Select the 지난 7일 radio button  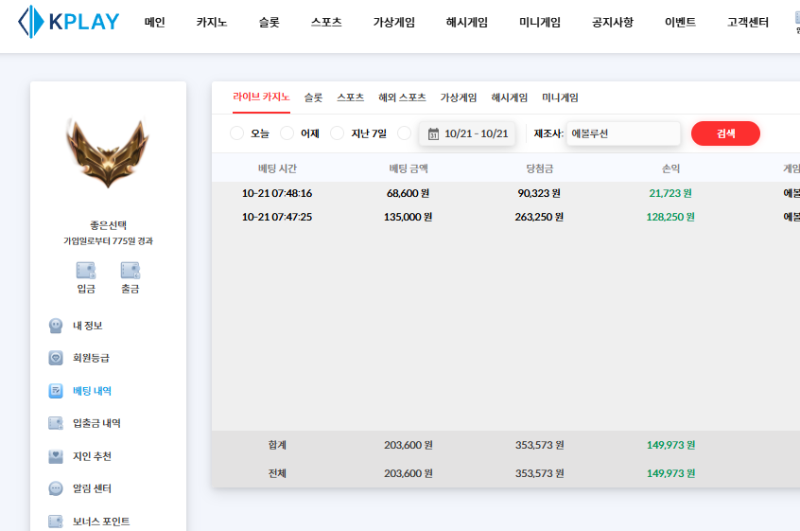pos(337,133)
